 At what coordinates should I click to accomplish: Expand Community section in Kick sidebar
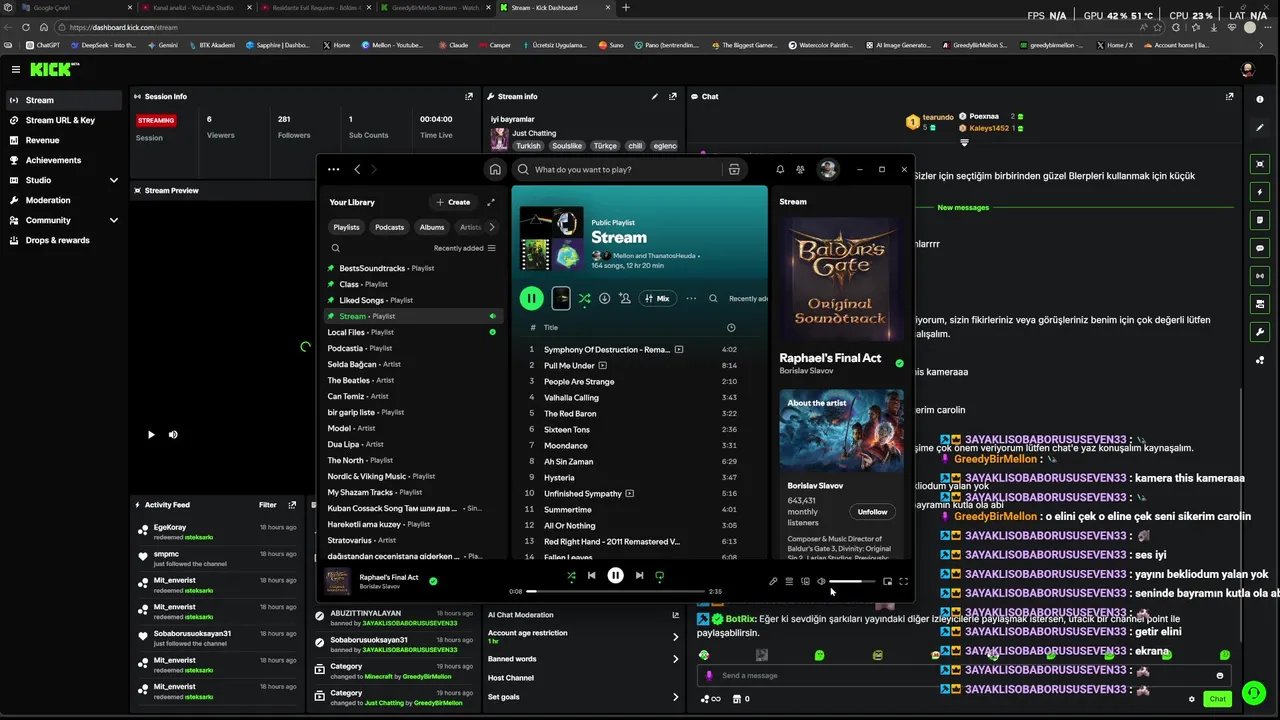pyautogui.click(x=114, y=220)
